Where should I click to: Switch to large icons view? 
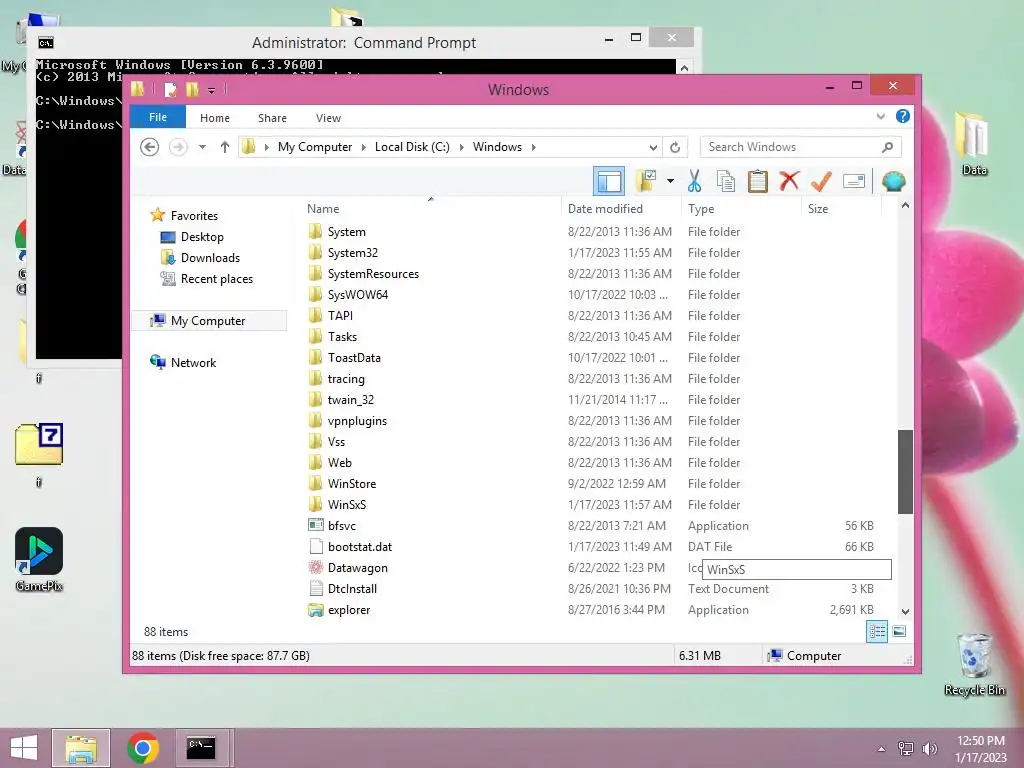(899, 632)
